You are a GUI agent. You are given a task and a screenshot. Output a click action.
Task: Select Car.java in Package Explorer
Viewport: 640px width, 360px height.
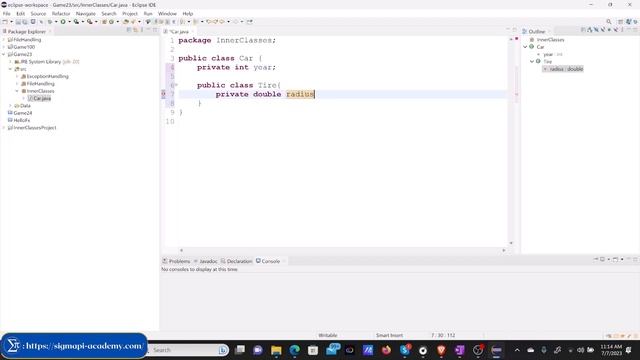coord(40,98)
